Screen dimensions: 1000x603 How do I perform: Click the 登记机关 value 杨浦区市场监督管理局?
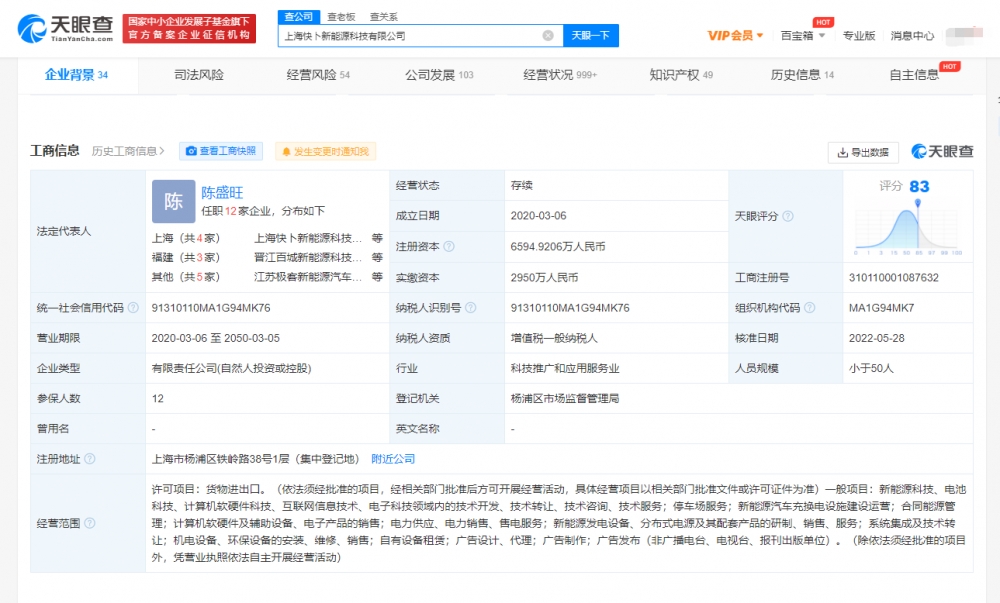coord(564,399)
